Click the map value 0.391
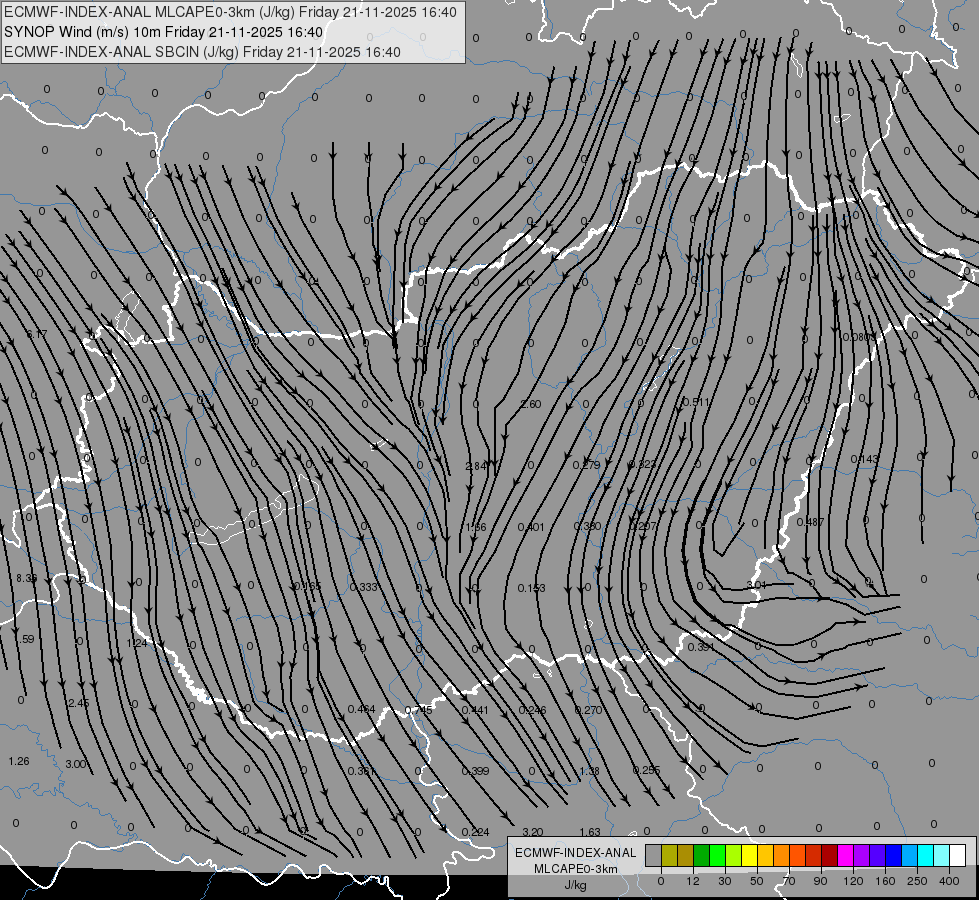Image resolution: width=979 pixels, height=900 pixels. click(701, 647)
